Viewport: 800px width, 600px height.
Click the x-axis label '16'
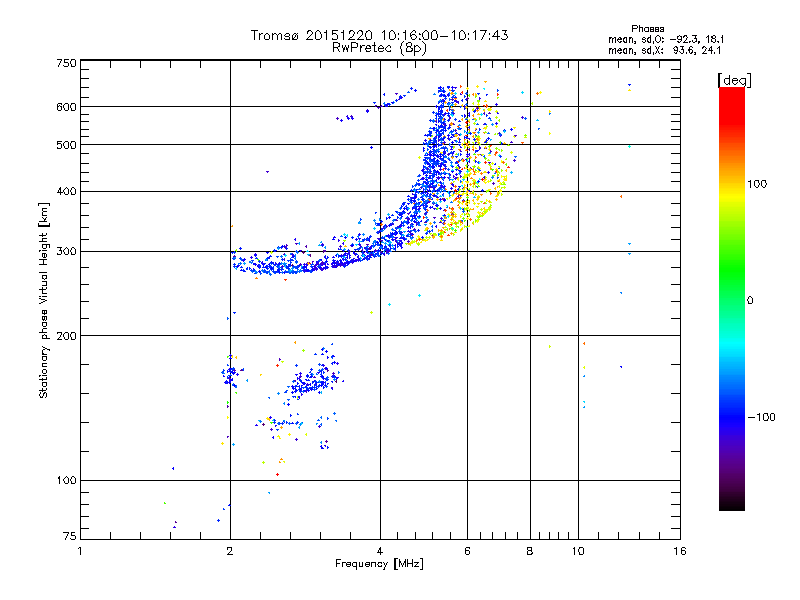tap(680, 551)
